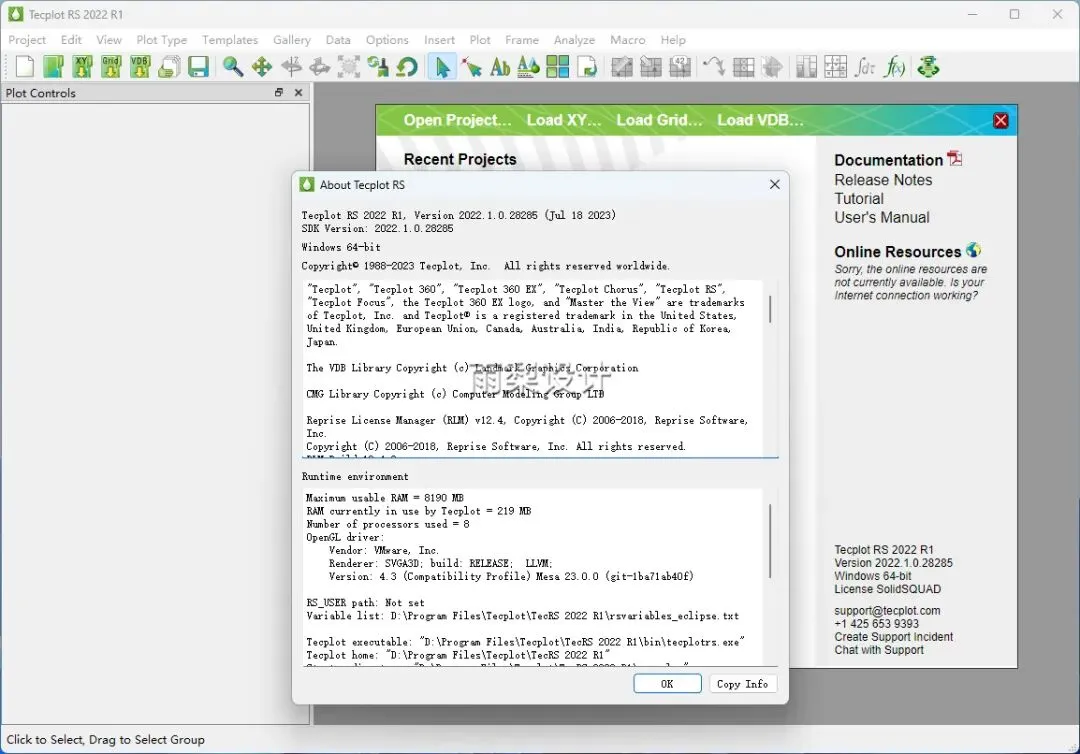Screen dimensions: 1080x754
Task: Open the User's Manual link
Action: [882, 218]
